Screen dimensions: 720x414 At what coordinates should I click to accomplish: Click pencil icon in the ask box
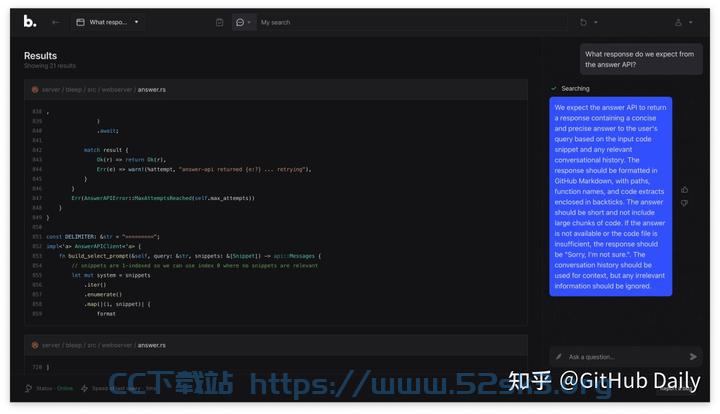[x=559, y=357]
